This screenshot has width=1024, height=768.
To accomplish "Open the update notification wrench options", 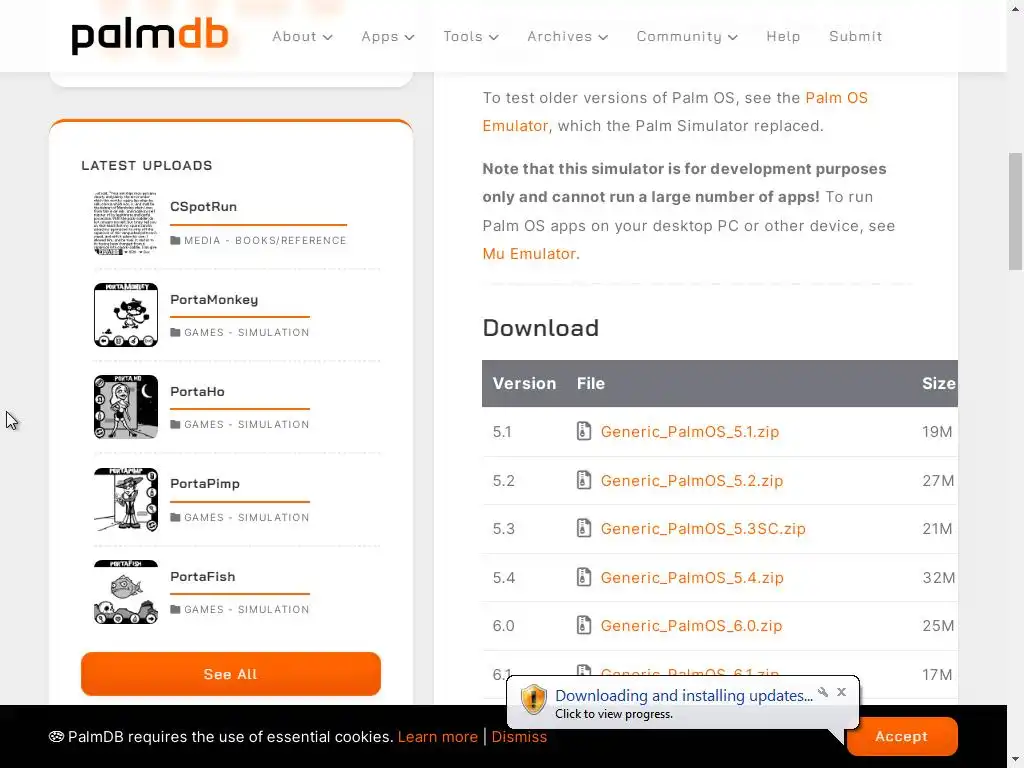I will tap(823, 692).
